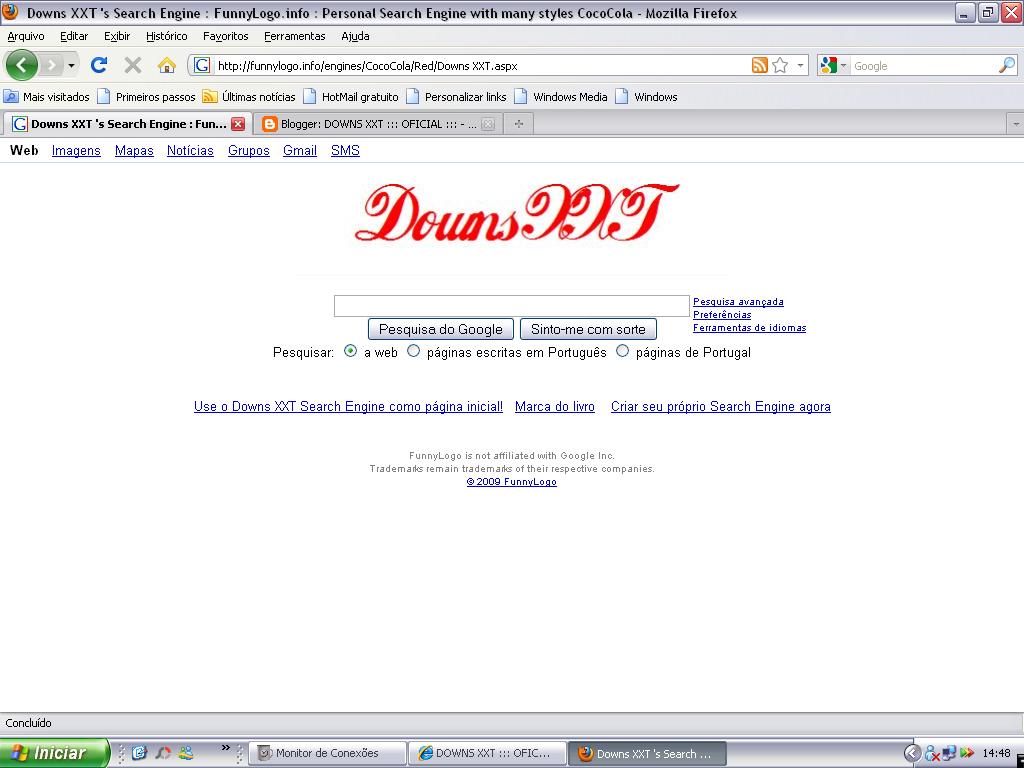The height and width of the screenshot is (768, 1024).
Task: Show hidden system tray icons arrow
Action: 912,754
